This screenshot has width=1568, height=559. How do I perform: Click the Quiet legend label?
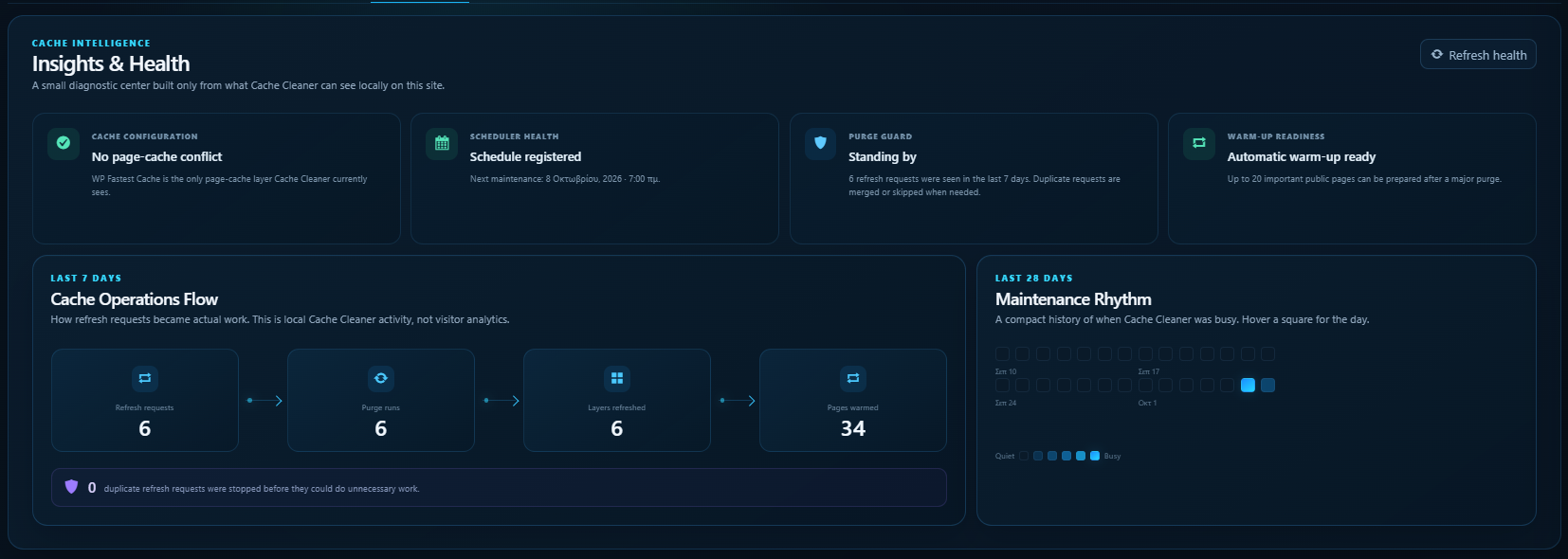pyautogui.click(x=1005, y=457)
